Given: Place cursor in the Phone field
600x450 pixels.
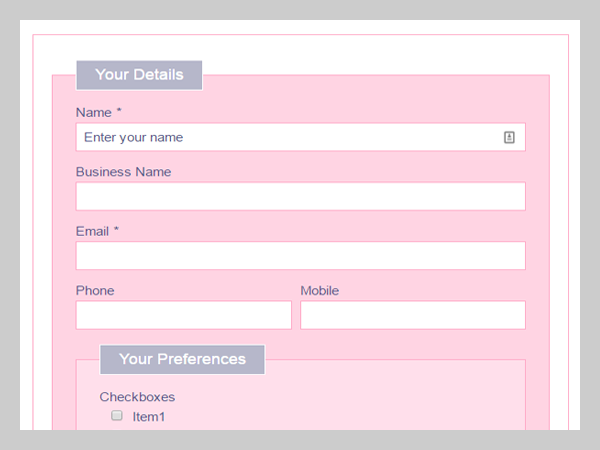Looking at the screenshot, I should (183, 315).
